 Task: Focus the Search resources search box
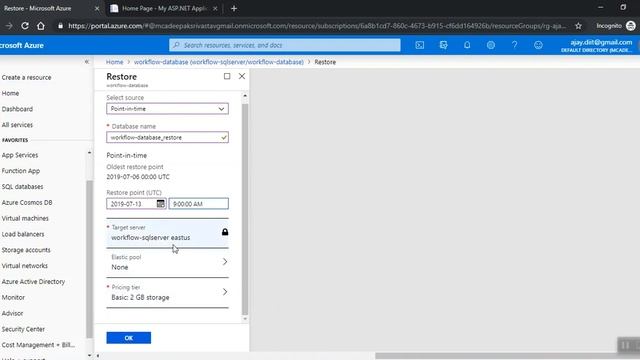(x=285, y=45)
